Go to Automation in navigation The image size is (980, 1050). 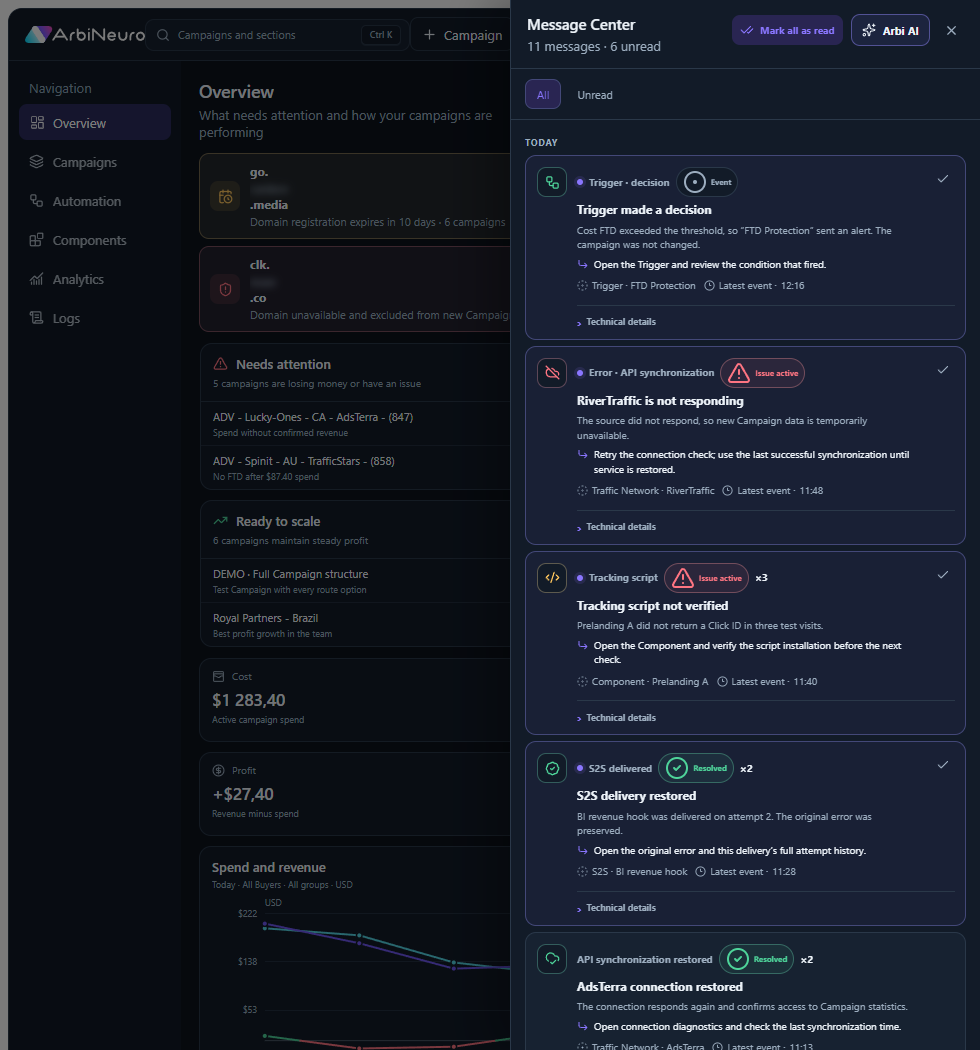coord(95,201)
